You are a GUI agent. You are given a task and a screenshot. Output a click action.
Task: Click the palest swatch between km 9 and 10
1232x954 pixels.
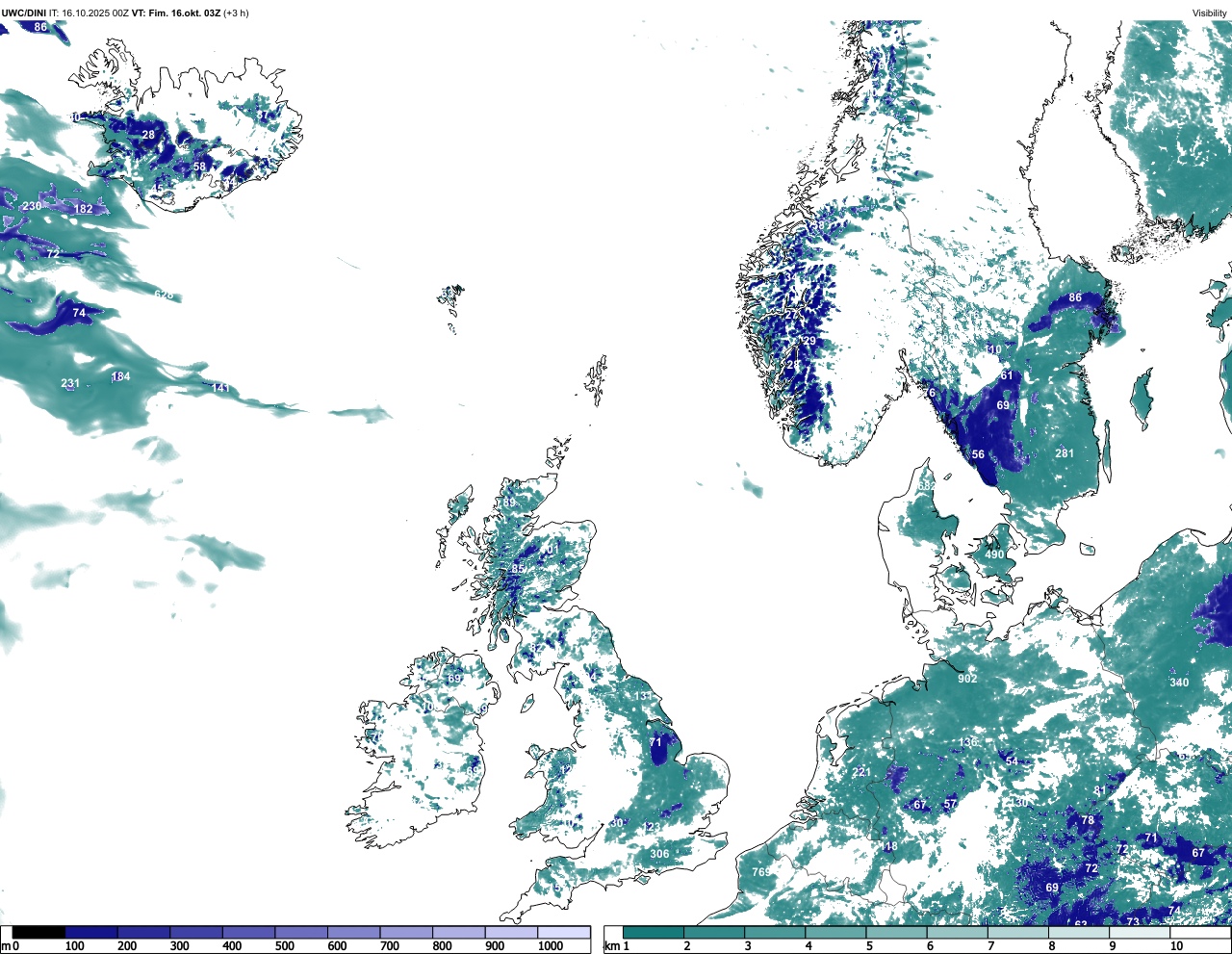point(1141,933)
